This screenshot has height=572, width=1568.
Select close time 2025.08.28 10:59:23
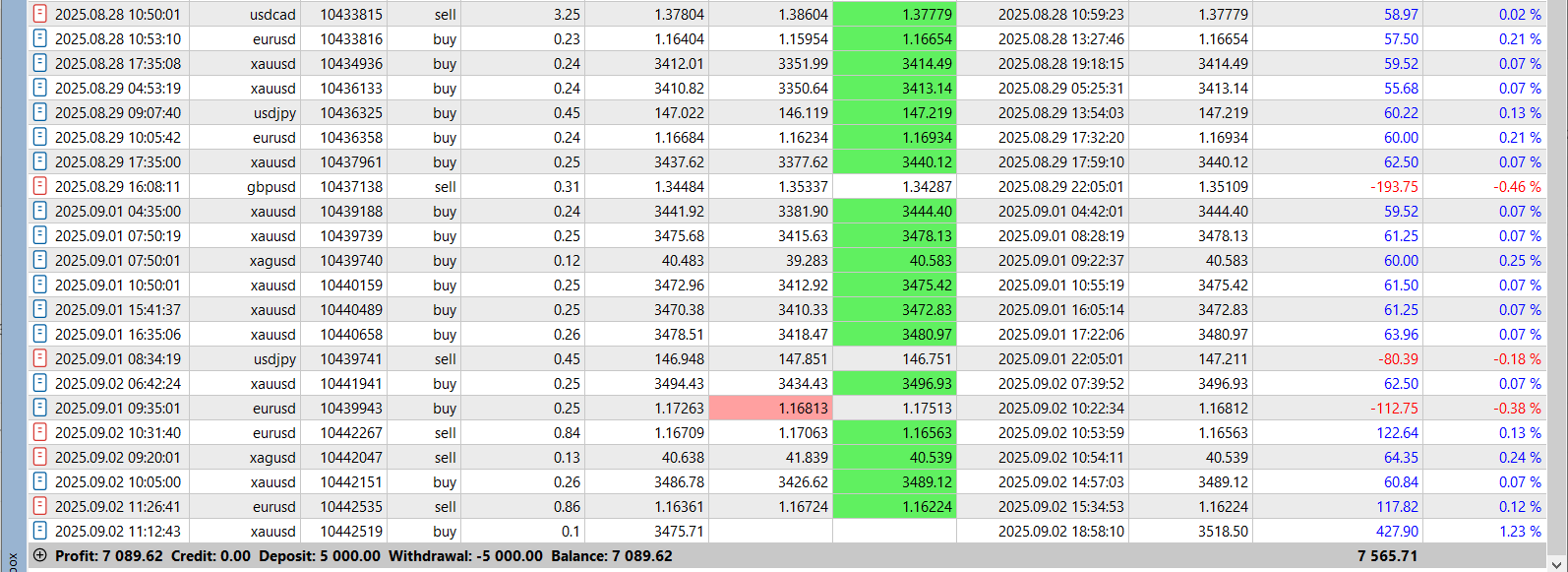coord(1061,15)
